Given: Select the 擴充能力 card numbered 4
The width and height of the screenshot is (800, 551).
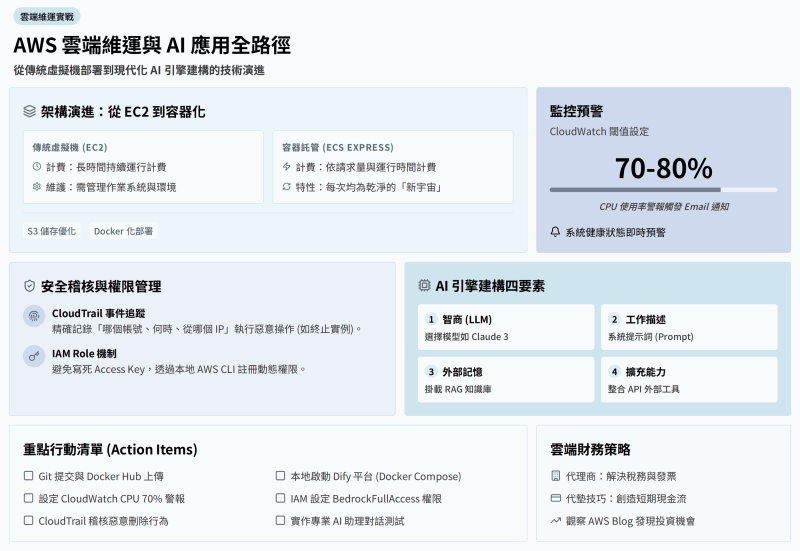Looking at the screenshot, I should coord(689,380).
